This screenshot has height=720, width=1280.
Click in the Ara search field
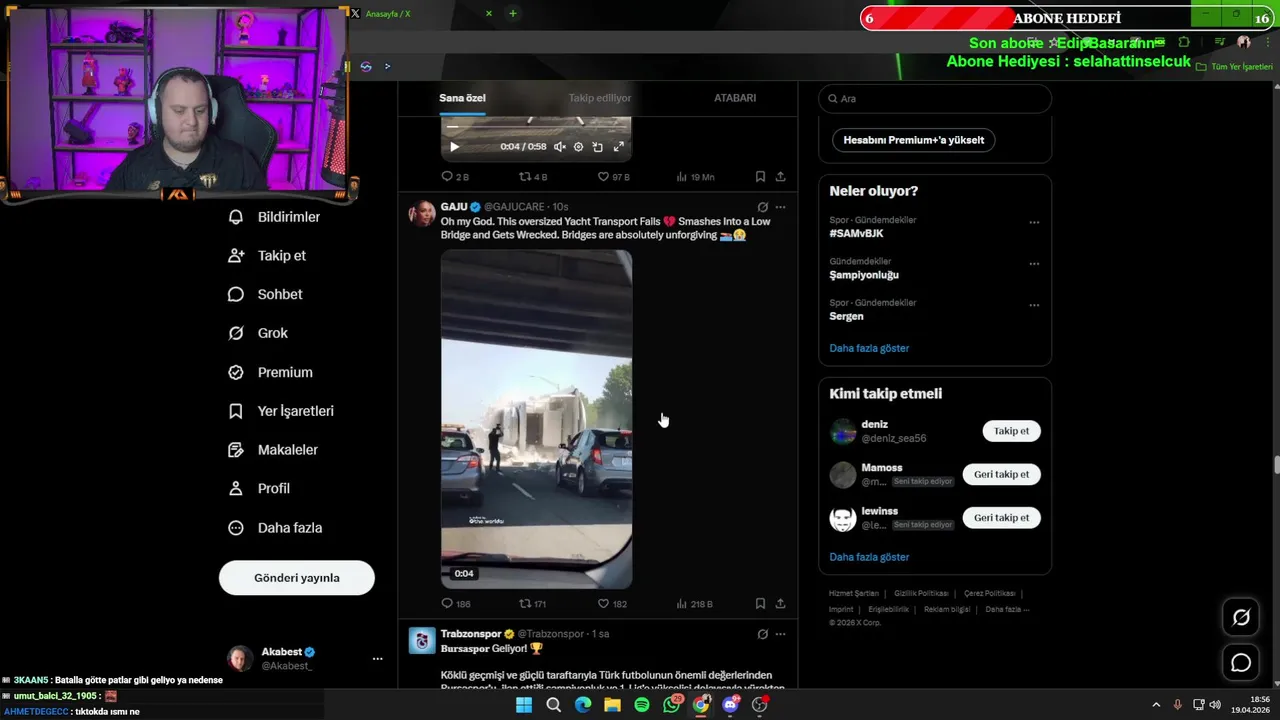click(x=935, y=99)
